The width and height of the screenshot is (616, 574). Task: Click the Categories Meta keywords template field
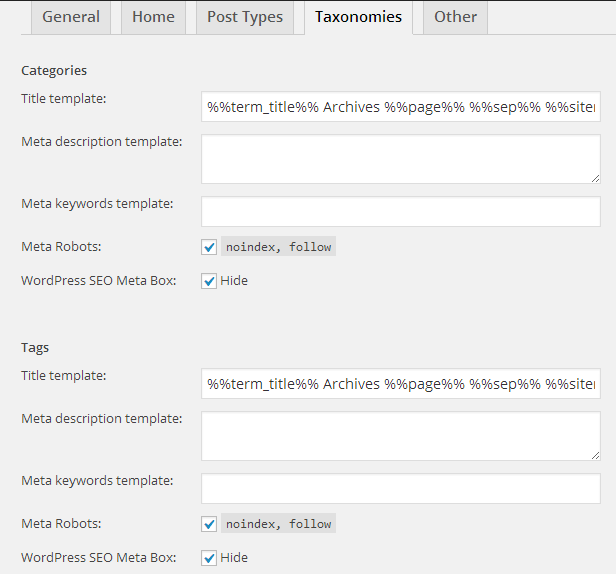(x=401, y=212)
